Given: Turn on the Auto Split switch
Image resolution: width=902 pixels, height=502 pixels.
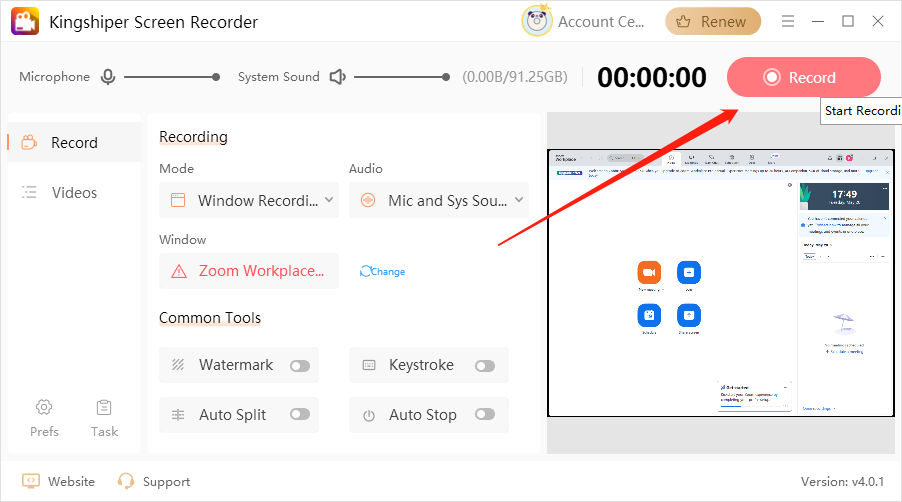Looking at the screenshot, I should [300, 414].
